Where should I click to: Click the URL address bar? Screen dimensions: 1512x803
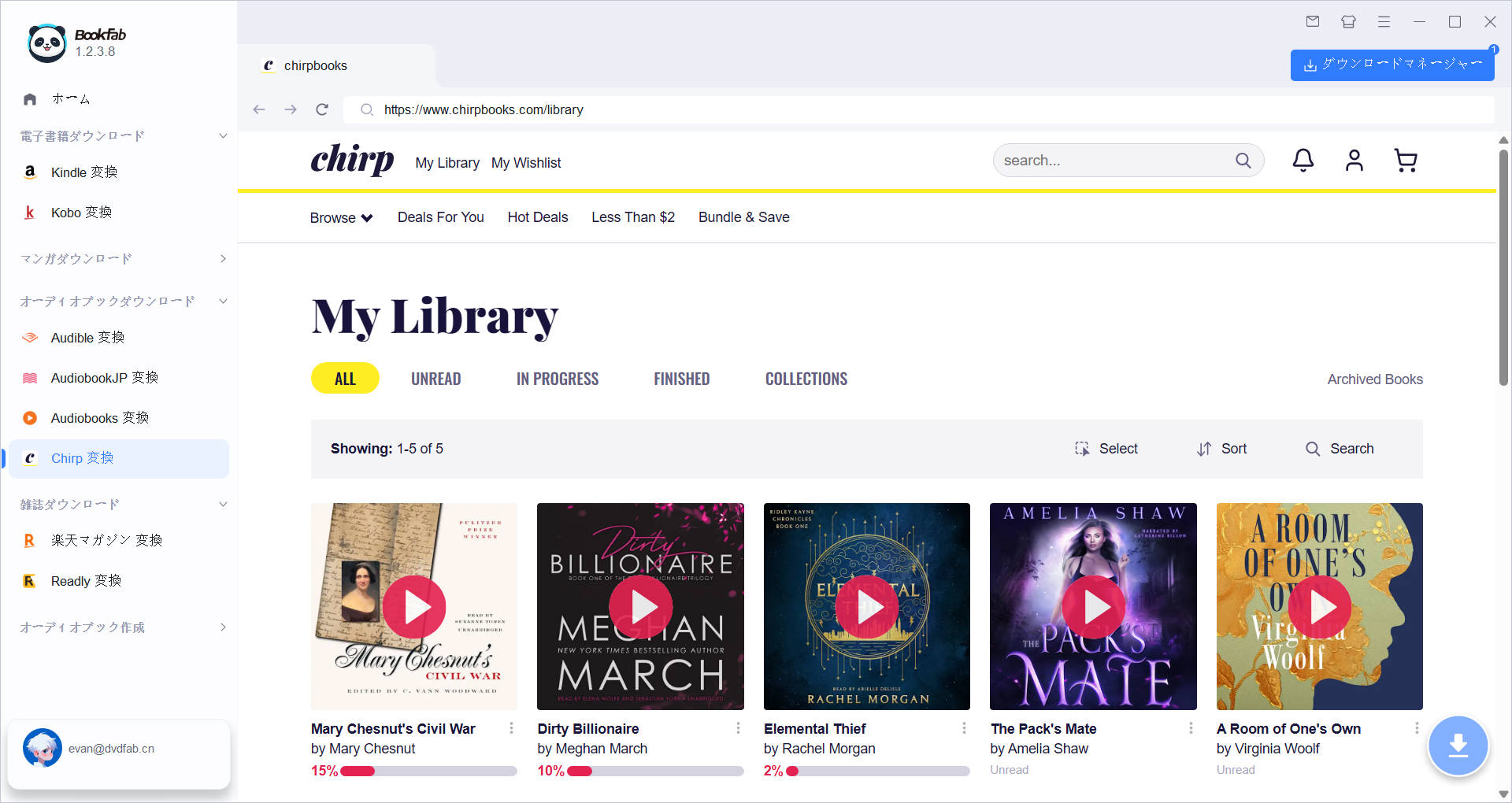(x=918, y=109)
